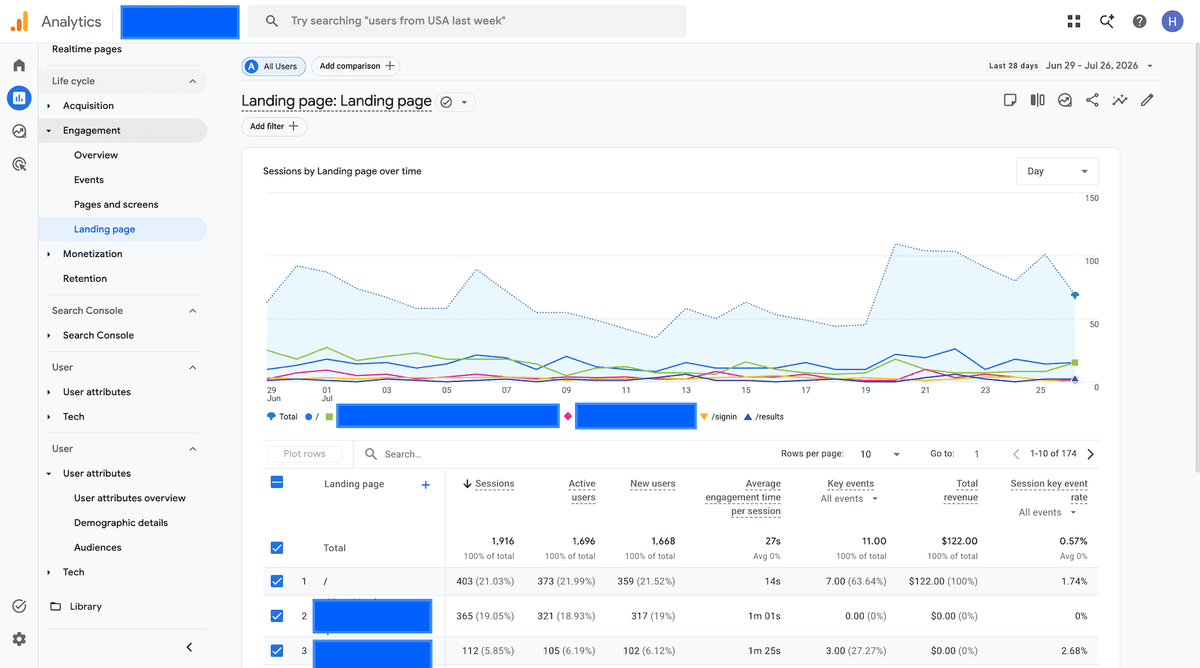Click the search magnifier icon in top bar
Screen dimensions: 1200x668
(271, 21)
